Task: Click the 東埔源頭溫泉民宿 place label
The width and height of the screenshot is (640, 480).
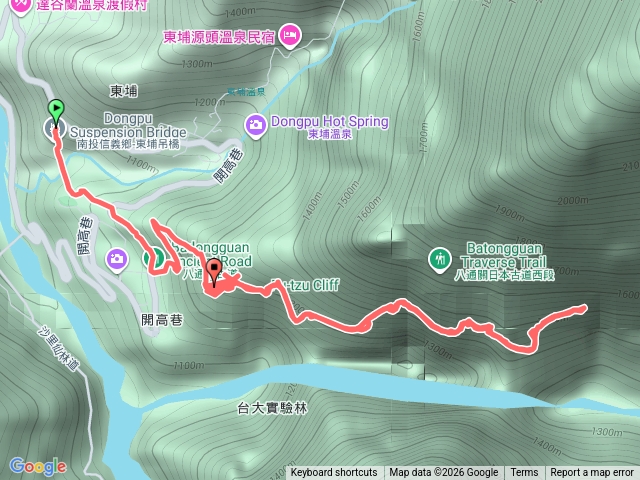Action: tap(219, 37)
